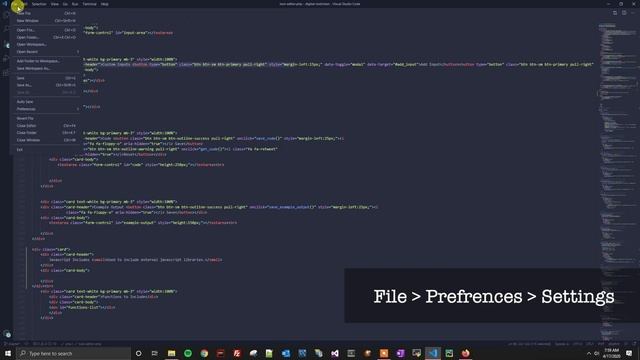The width and height of the screenshot is (640, 360).
Task: Click the VS Code taskbar icon
Action: click(x=433, y=353)
